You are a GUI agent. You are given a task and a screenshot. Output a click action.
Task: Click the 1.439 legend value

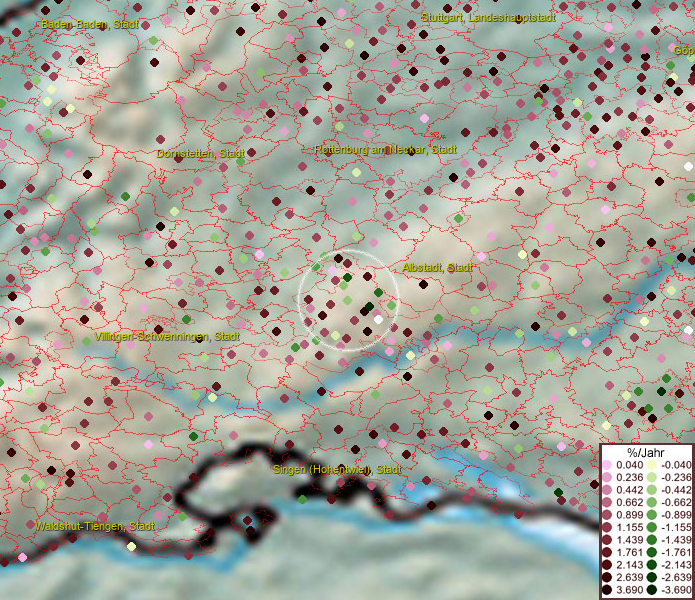[629, 540]
